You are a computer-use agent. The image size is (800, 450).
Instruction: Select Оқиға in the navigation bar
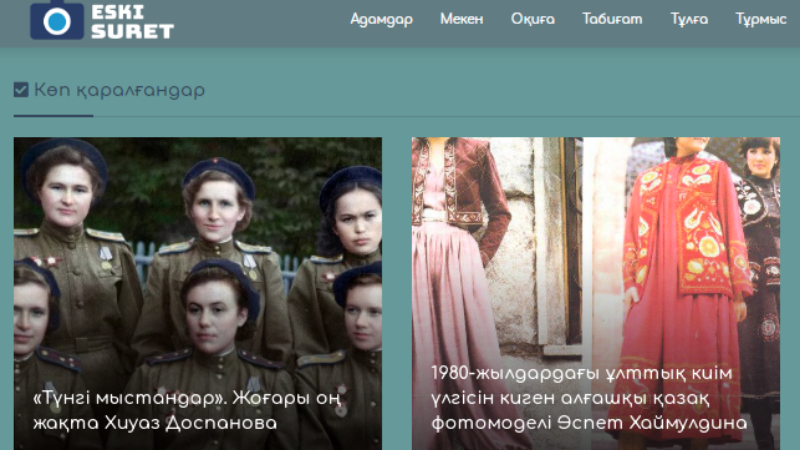[532, 19]
